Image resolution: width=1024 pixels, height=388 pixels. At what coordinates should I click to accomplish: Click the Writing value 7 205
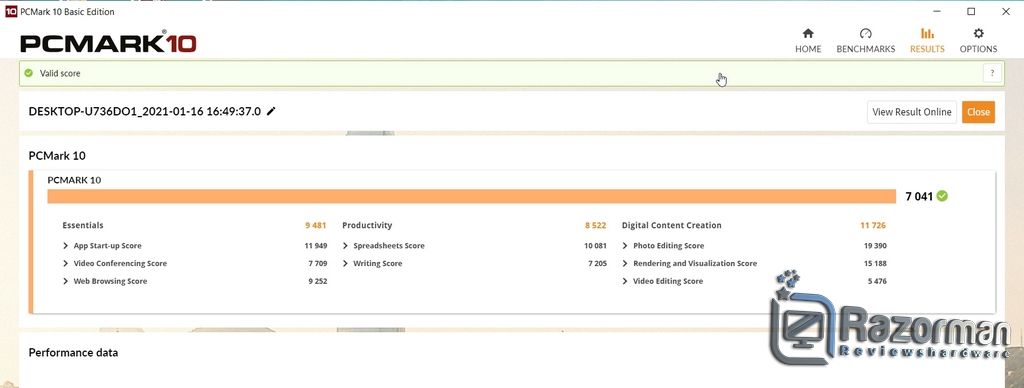tap(597, 263)
